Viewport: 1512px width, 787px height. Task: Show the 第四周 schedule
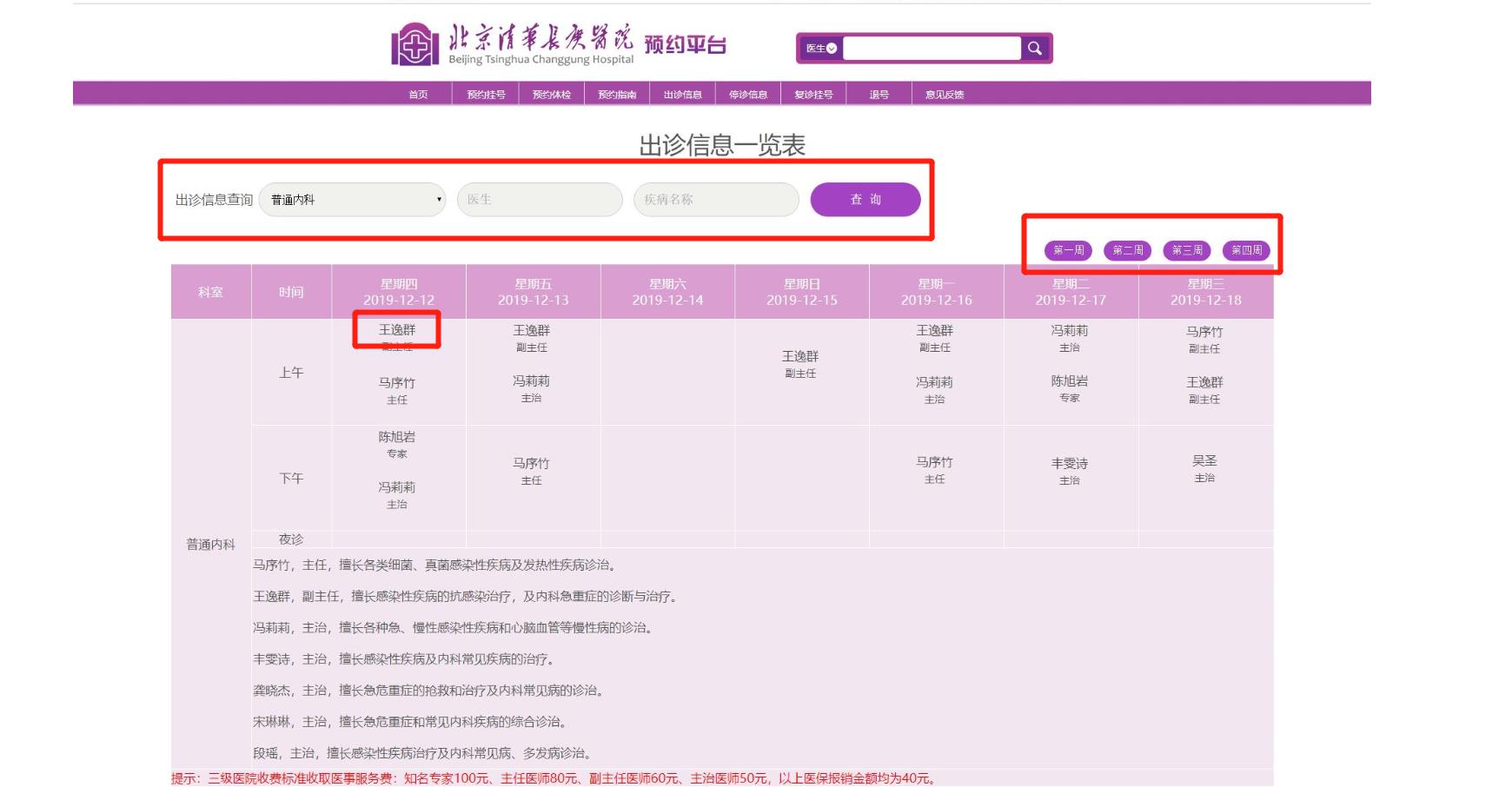pos(1246,250)
